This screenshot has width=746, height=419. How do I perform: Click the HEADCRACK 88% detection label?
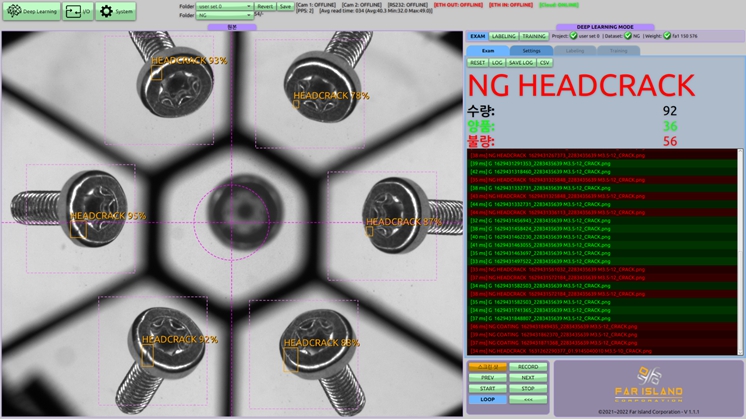(x=322, y=343)
